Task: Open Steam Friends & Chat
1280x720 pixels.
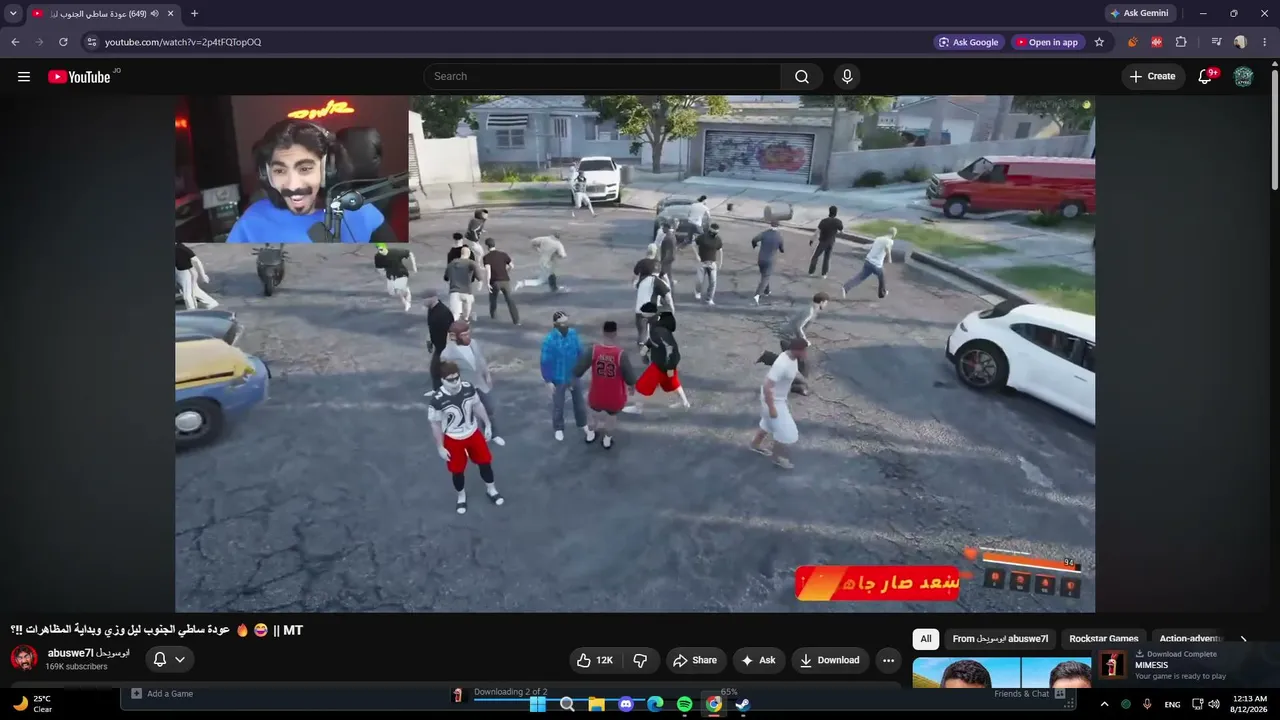Action: 1029,693
